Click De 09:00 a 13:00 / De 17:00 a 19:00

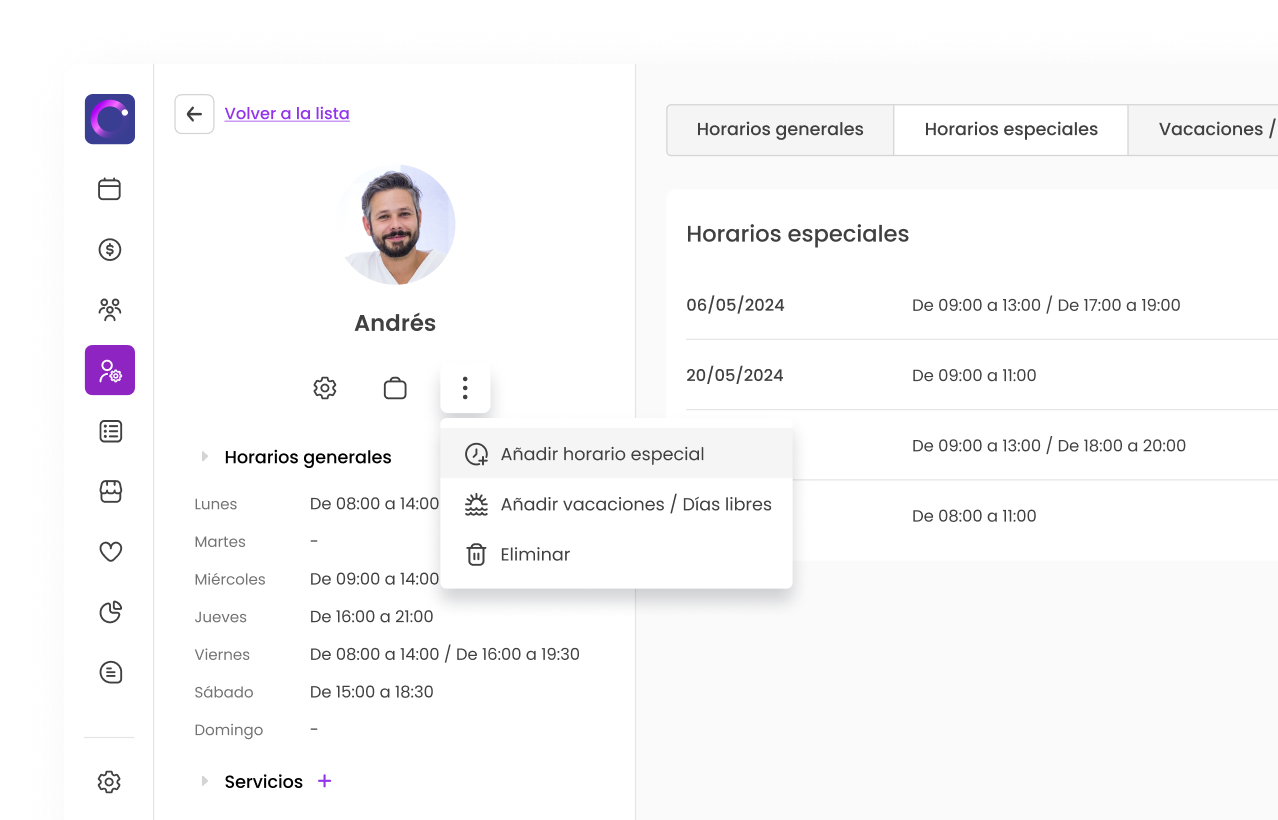tap(1046, 305)
